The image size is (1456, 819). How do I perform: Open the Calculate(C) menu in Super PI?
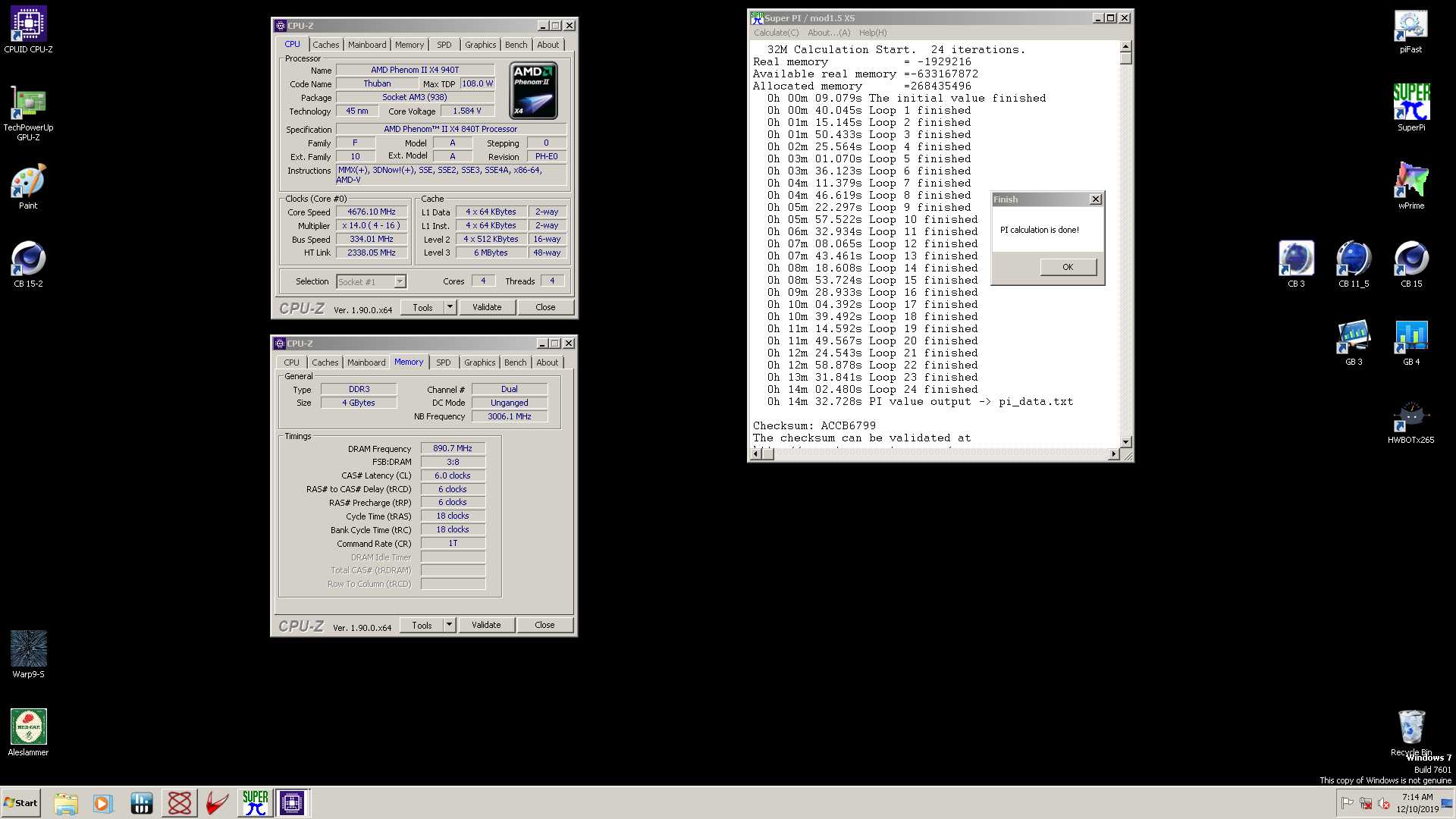coord(776,33)
